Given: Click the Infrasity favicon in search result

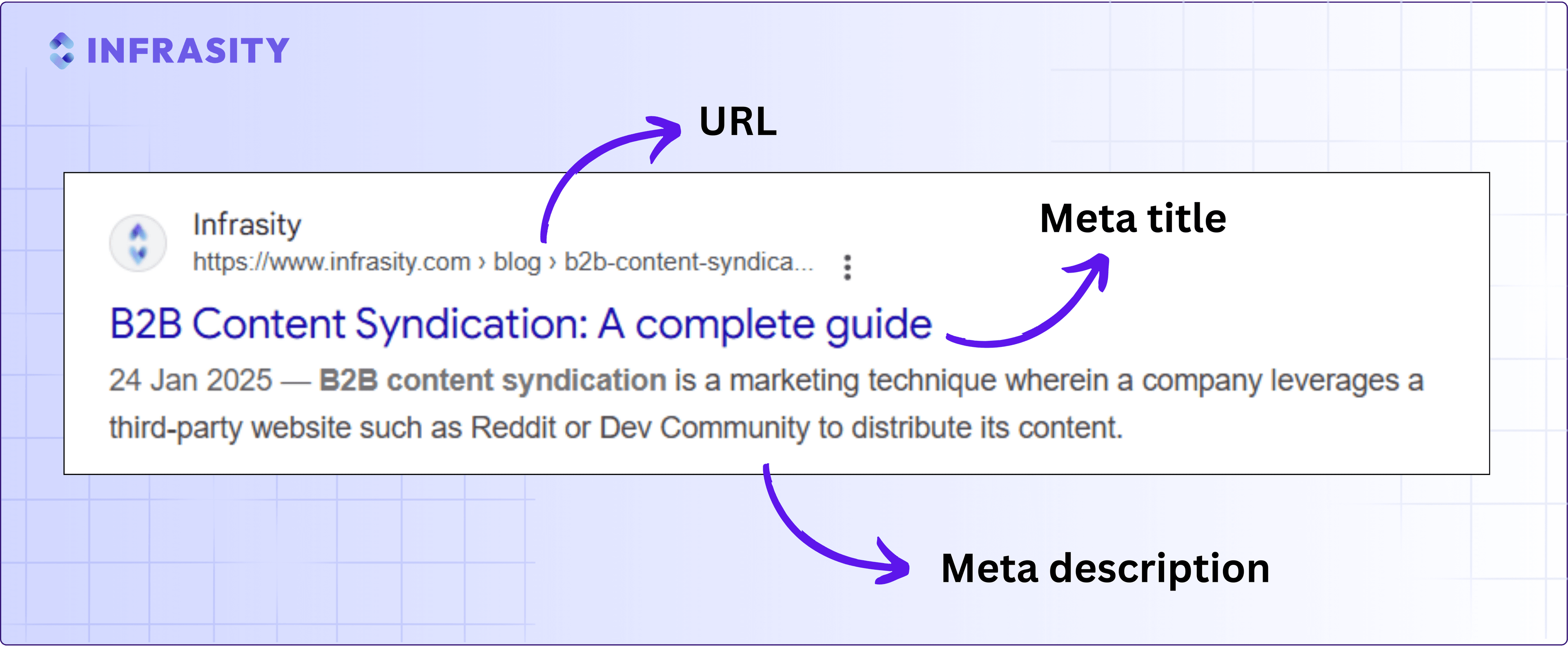Looking at the screenshot, I should pyautogui.click(x=138, y=243).
